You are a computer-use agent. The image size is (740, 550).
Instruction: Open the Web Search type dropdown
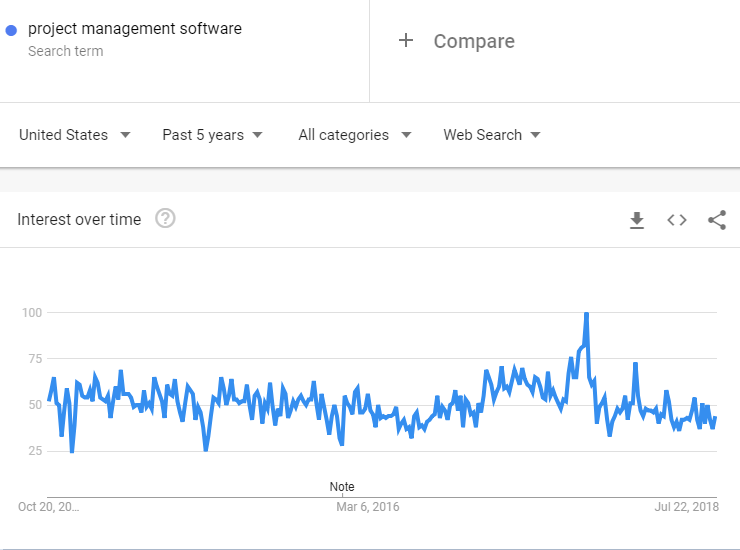click(x=492, y=135)
